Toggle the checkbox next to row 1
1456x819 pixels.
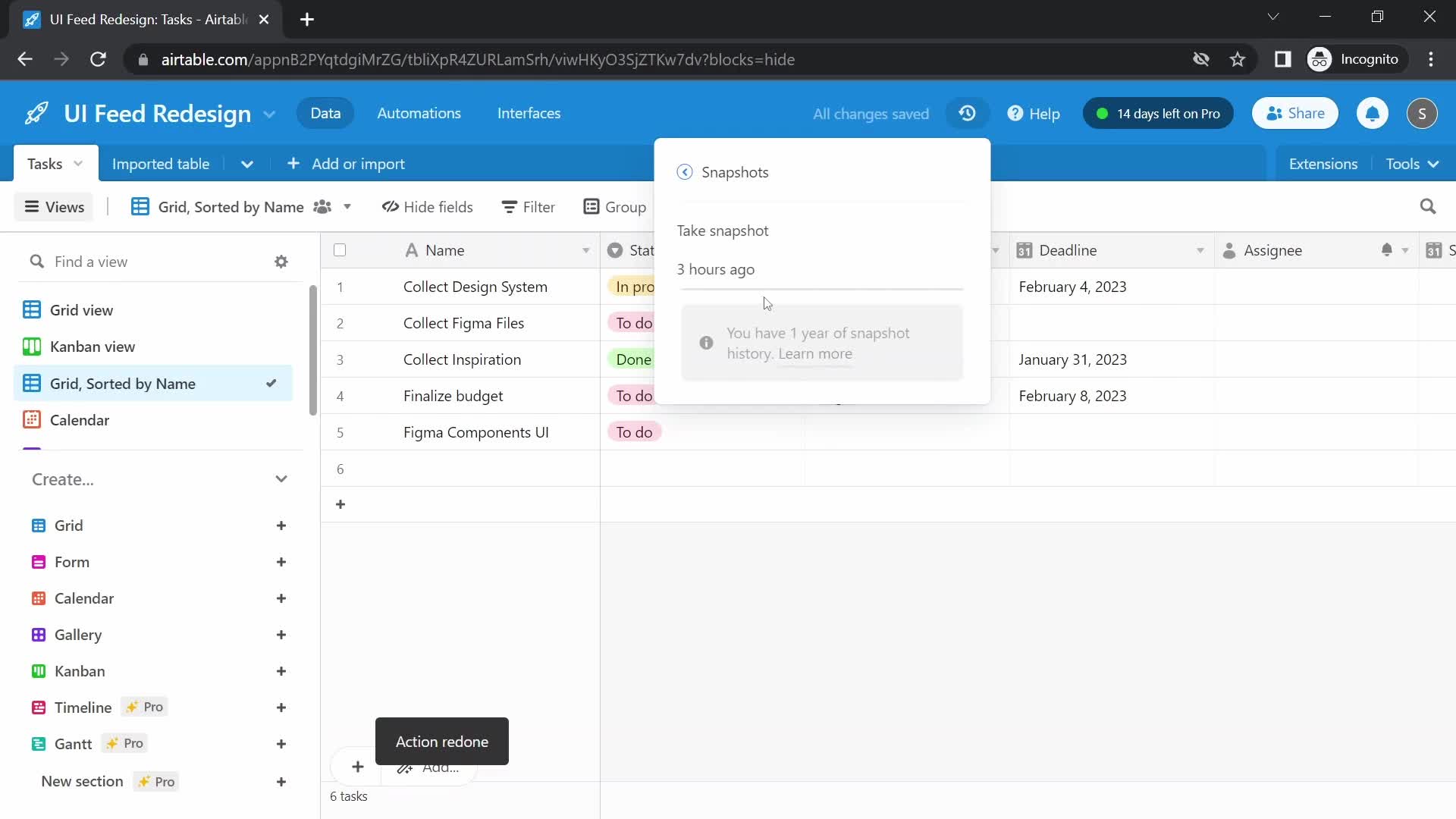pyautogui.click(x=340, y=287)
